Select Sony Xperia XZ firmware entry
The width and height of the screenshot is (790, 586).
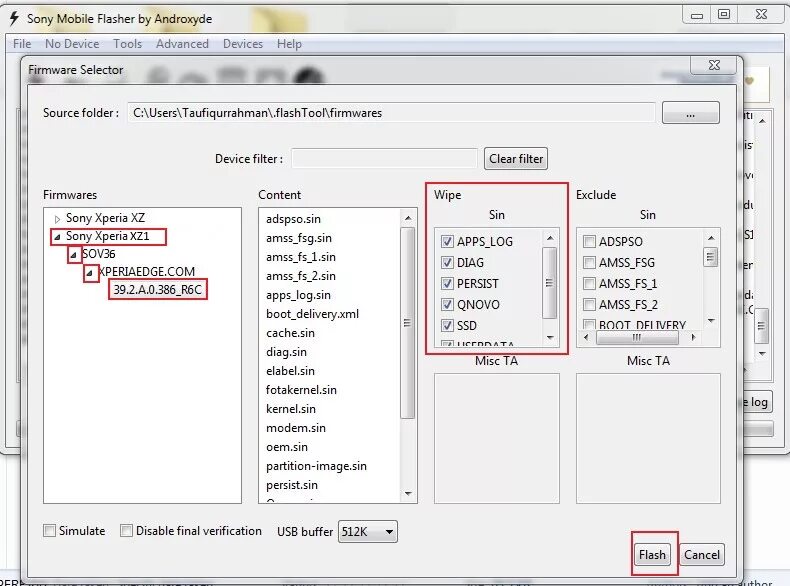point(105,218)
